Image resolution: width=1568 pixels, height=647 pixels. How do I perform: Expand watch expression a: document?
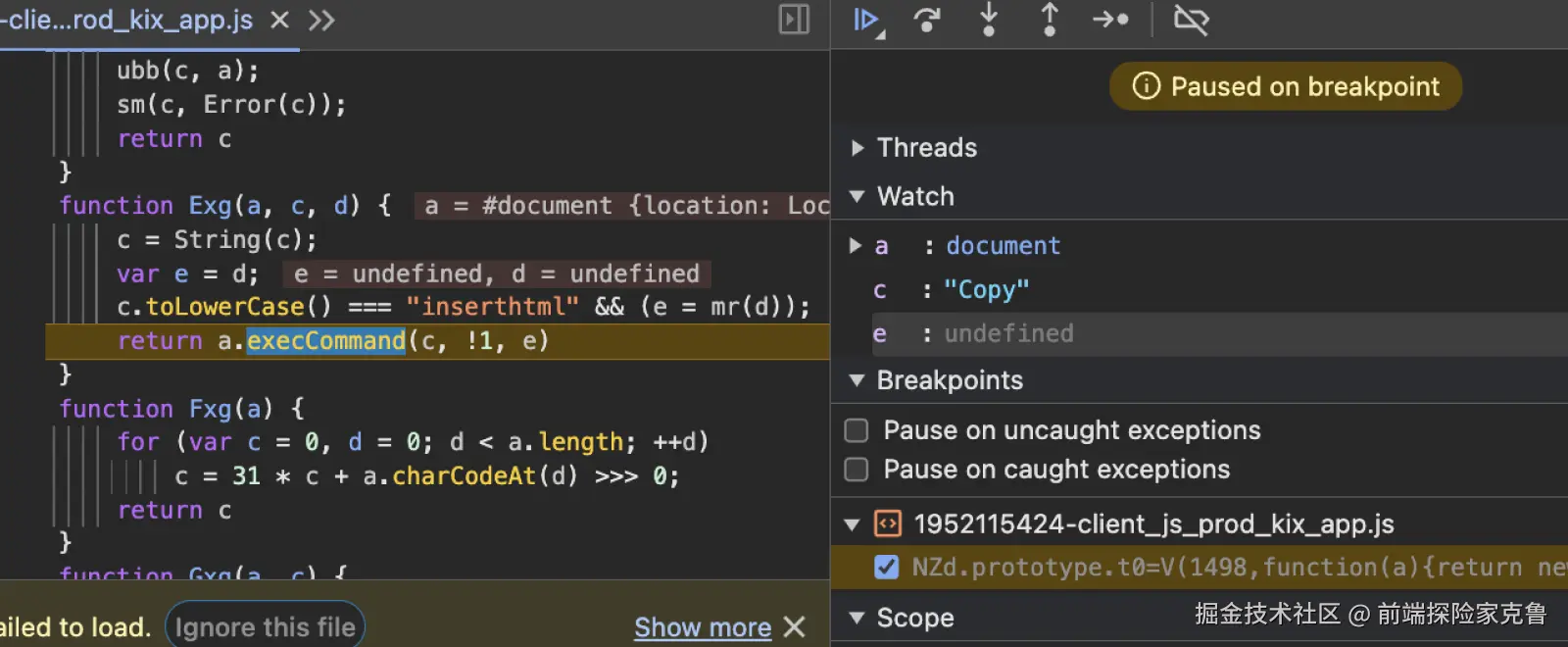[856, 245]
